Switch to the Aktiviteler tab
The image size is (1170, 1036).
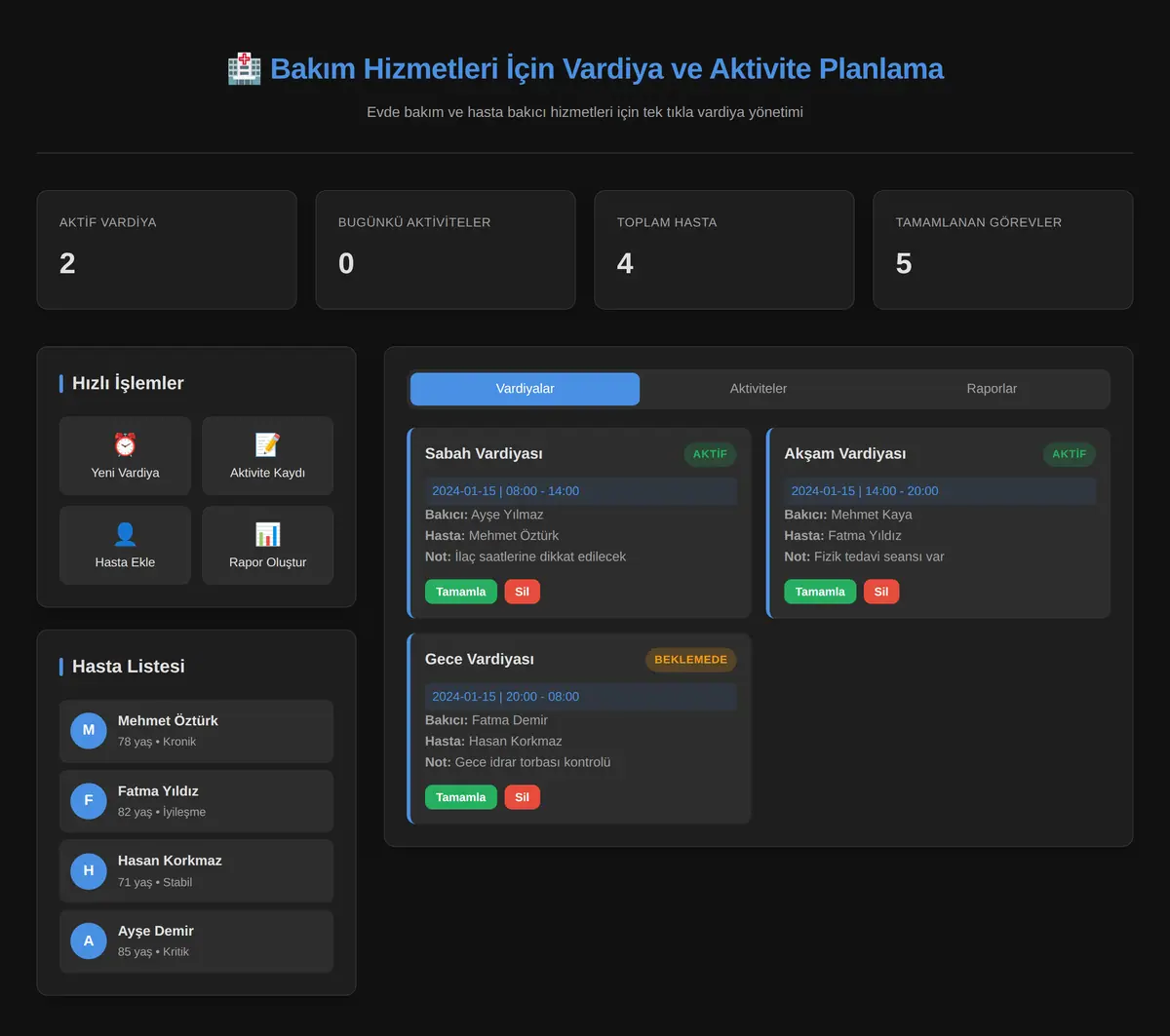(x=759, y=389)
